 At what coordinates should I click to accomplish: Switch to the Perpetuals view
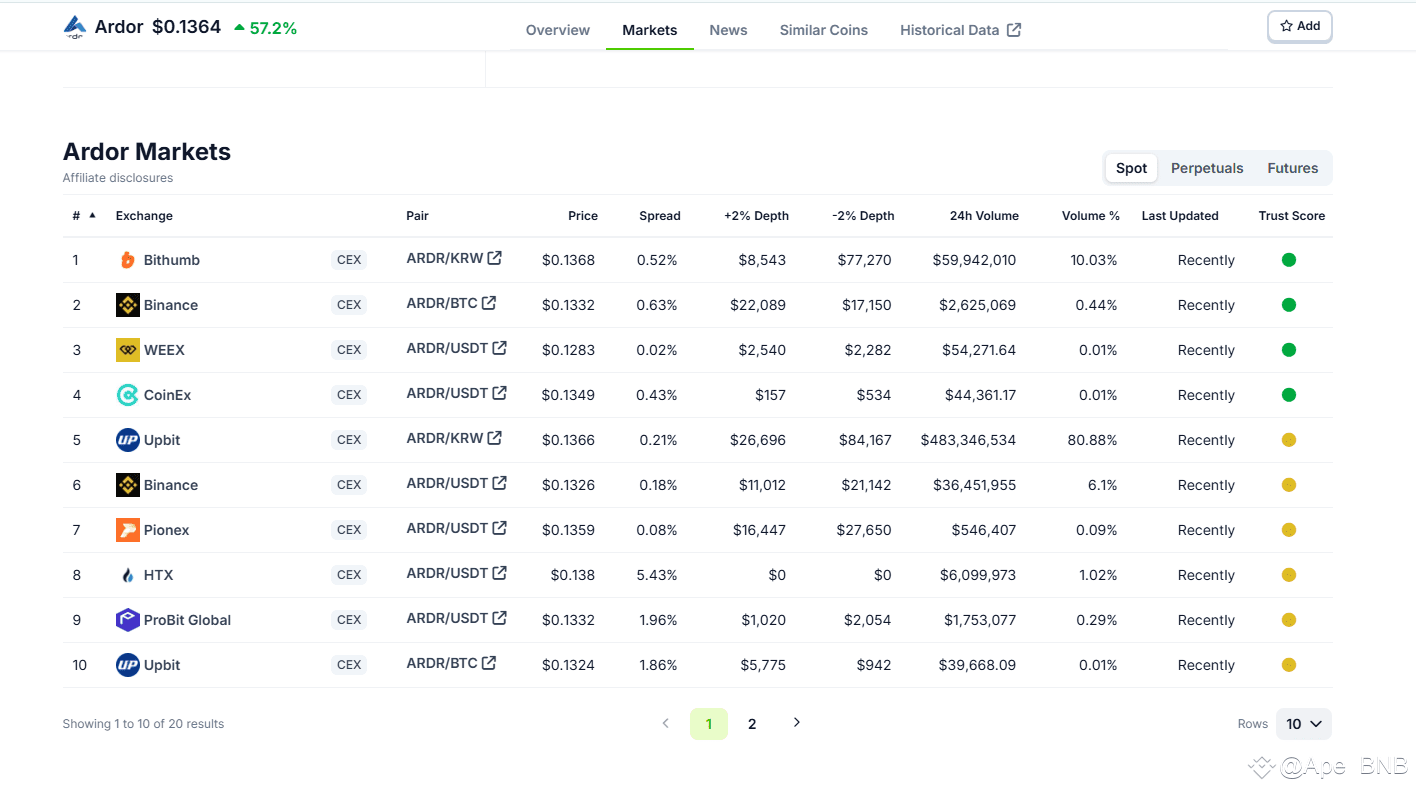1207,168
